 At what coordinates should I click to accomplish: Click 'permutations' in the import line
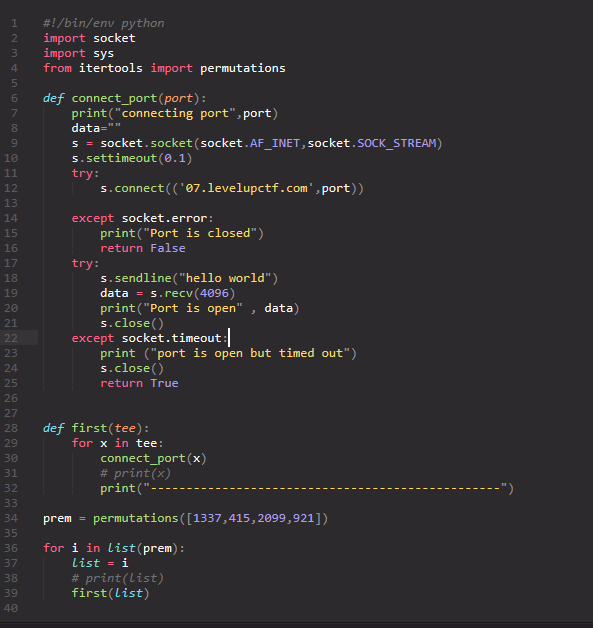click(x=243, y=68)
